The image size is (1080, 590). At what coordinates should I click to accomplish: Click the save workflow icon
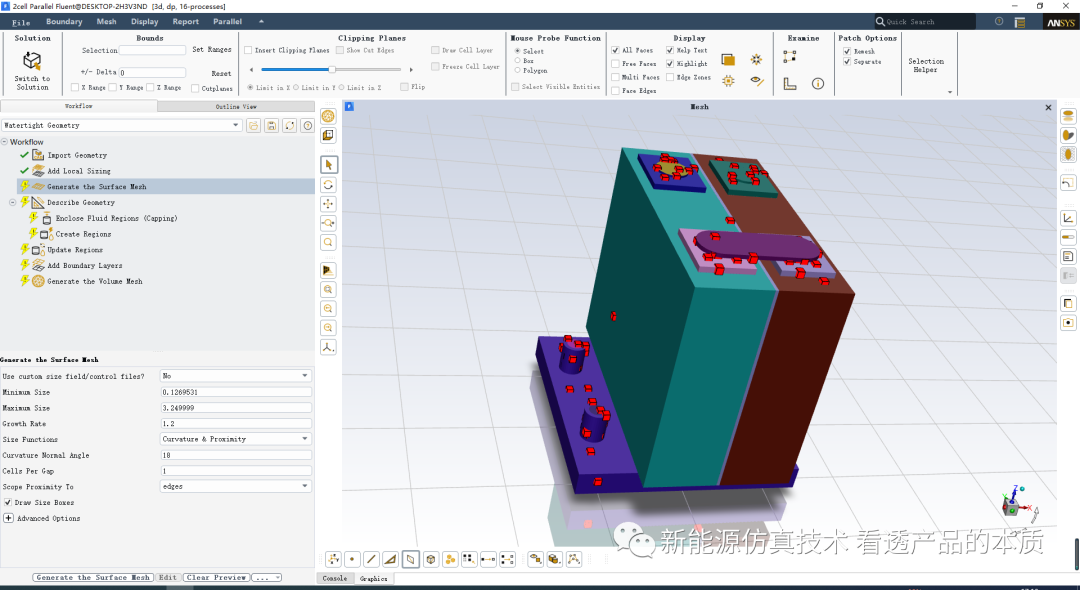tap(271, 126)
